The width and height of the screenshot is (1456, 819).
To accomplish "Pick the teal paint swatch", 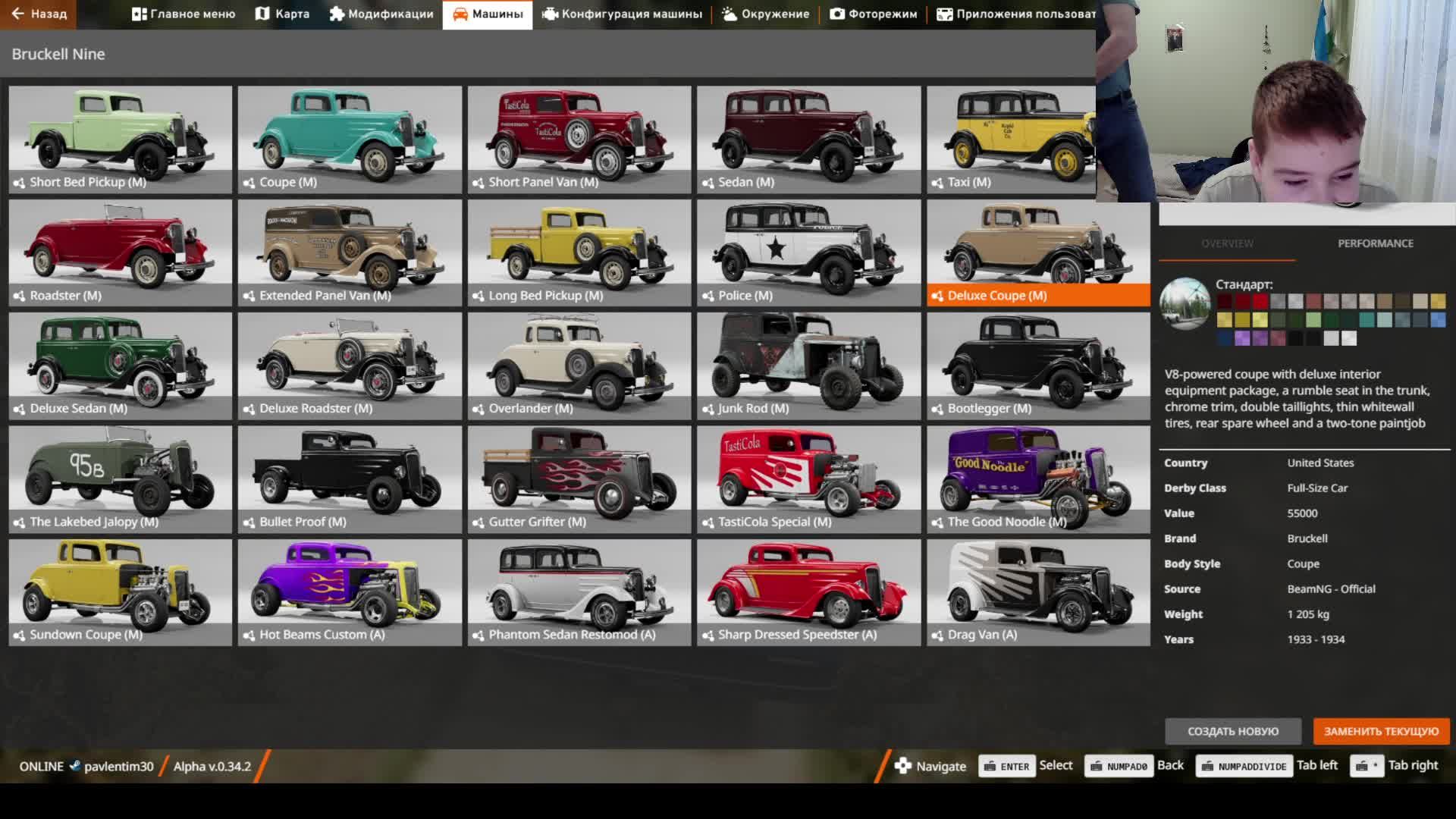I will (1367, 320).
